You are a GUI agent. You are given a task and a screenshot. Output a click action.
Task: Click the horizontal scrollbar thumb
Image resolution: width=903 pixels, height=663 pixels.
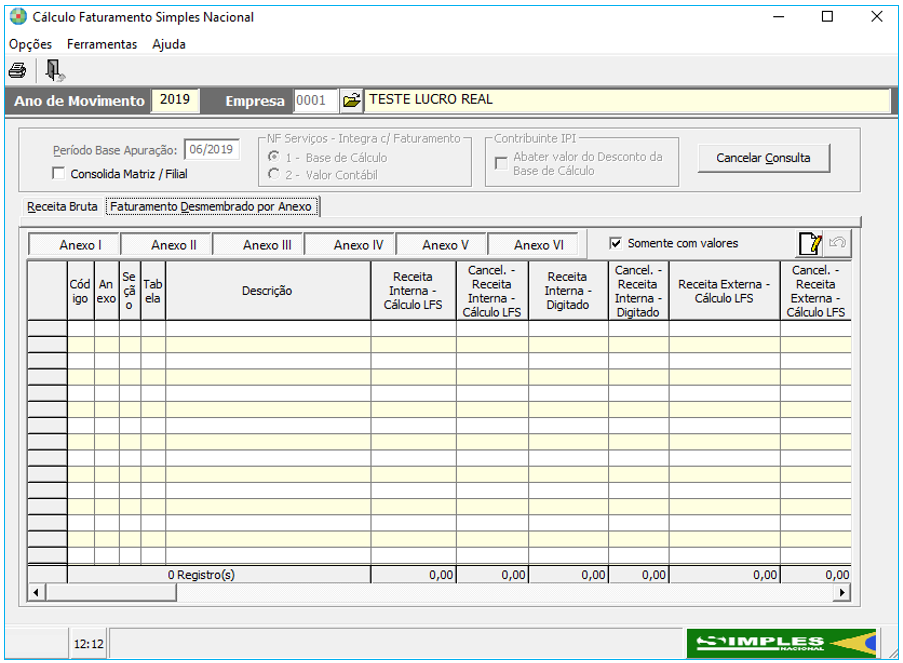tap(111, 592)
